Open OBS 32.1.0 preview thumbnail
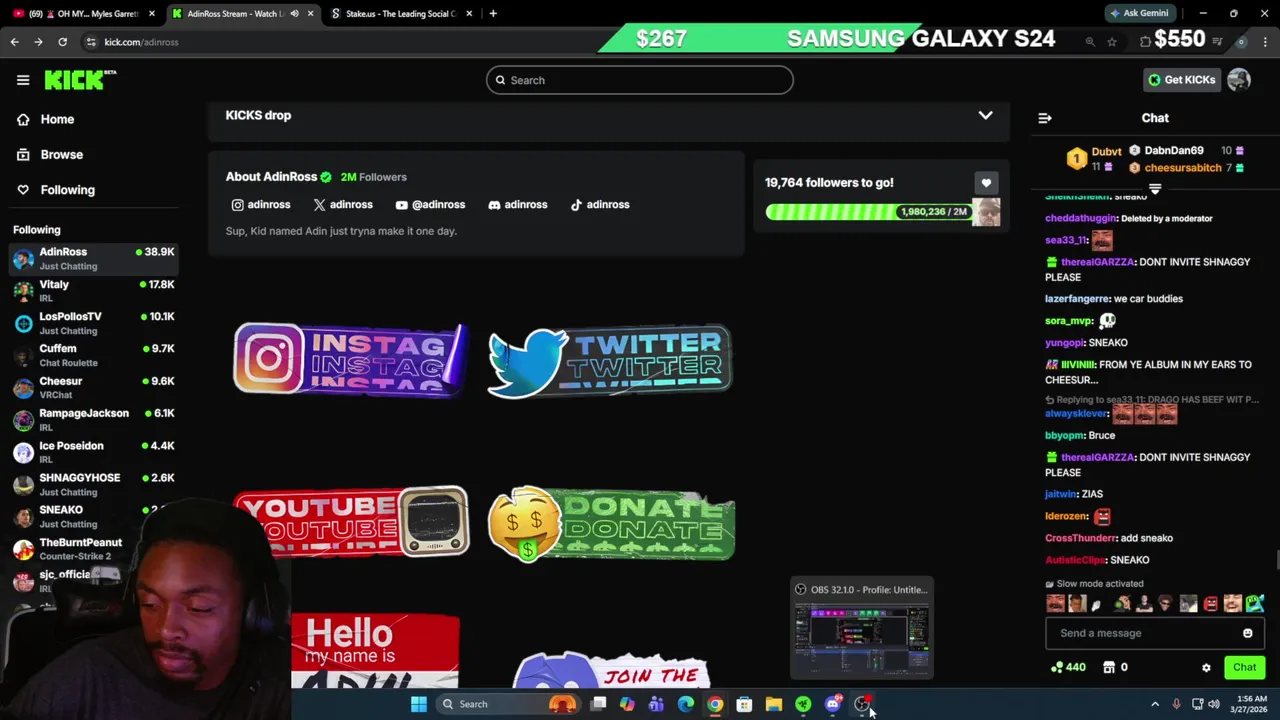The image size is (1280, 720). coord(862,628)
